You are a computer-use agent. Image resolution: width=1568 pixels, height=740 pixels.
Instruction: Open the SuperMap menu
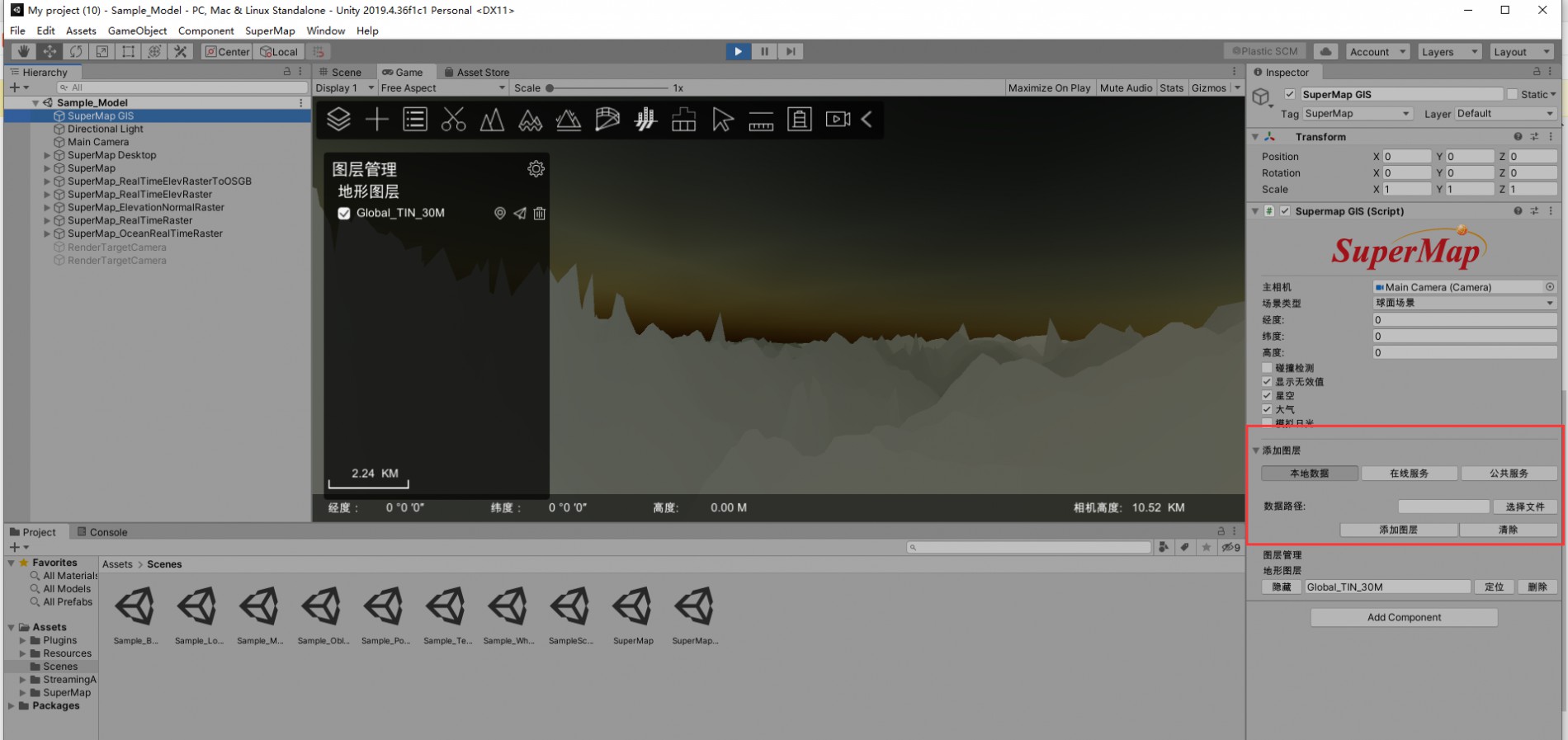[270, 31]
